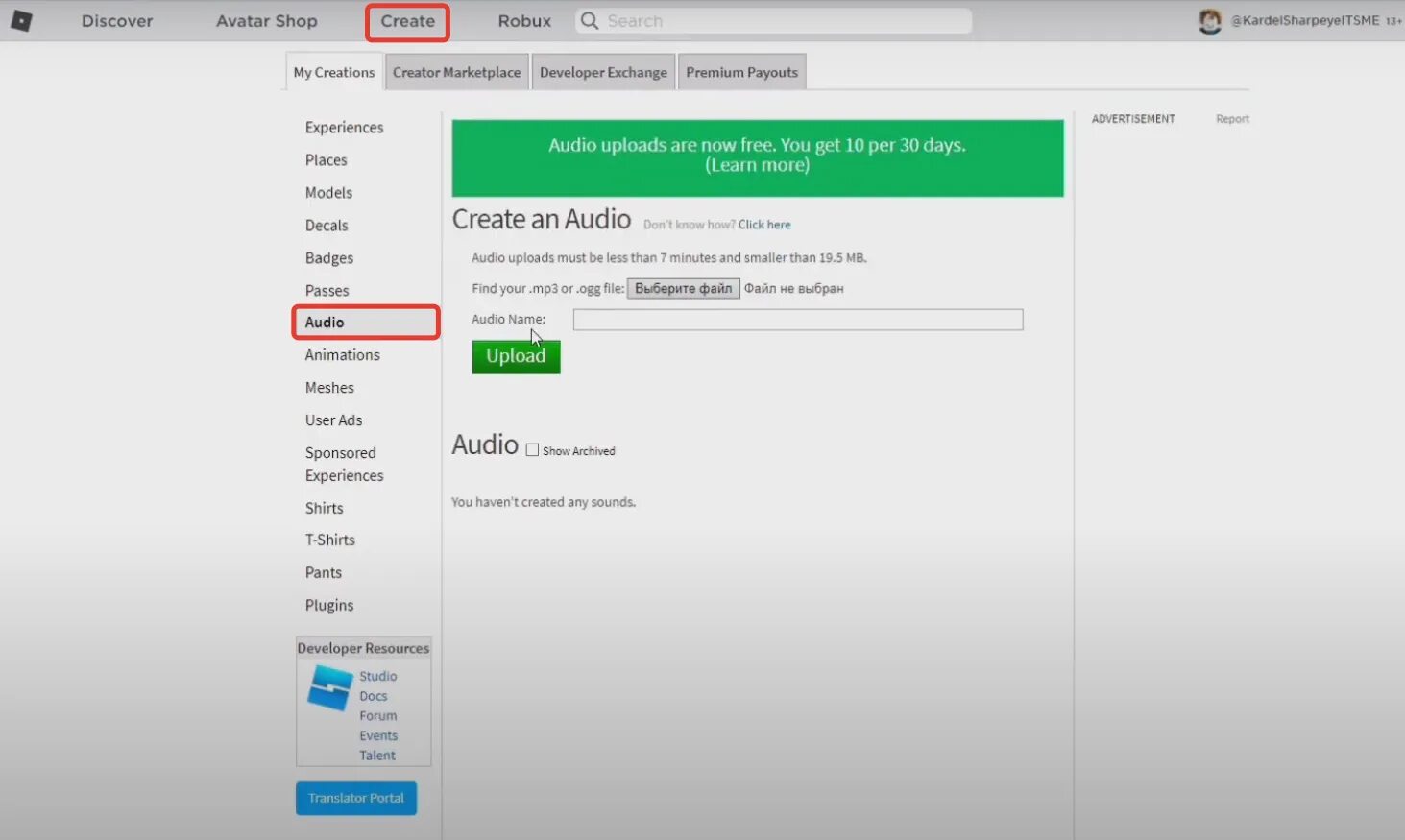This screenshot has height=840, width=1405.
Task: Open the Avatar Shop menu
Action: (x=266, y=21)
